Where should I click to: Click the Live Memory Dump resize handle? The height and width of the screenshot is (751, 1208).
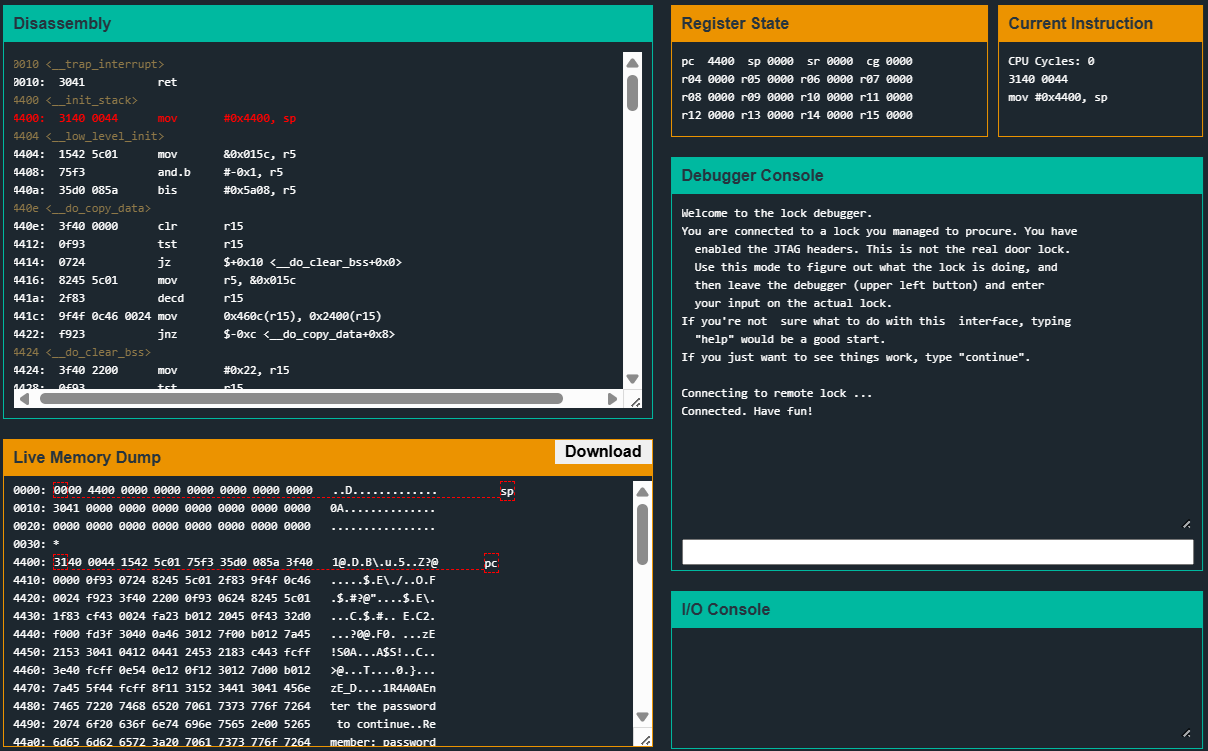(x=644, y=739)
